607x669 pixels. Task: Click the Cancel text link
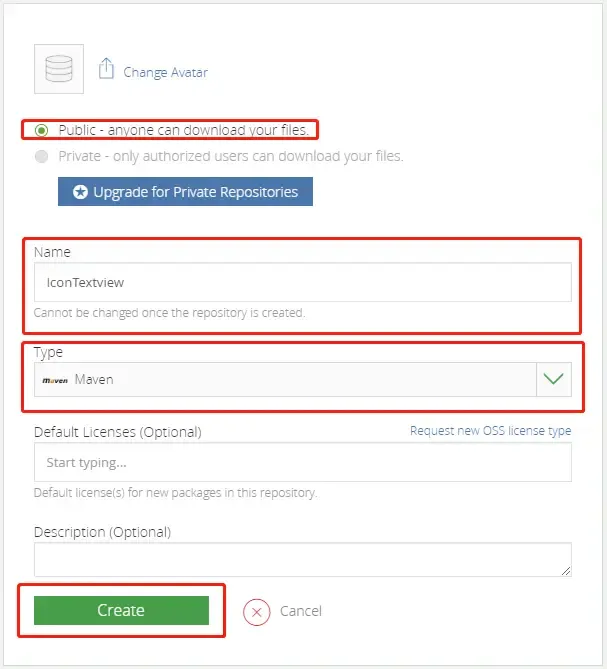tap(301, 611)
